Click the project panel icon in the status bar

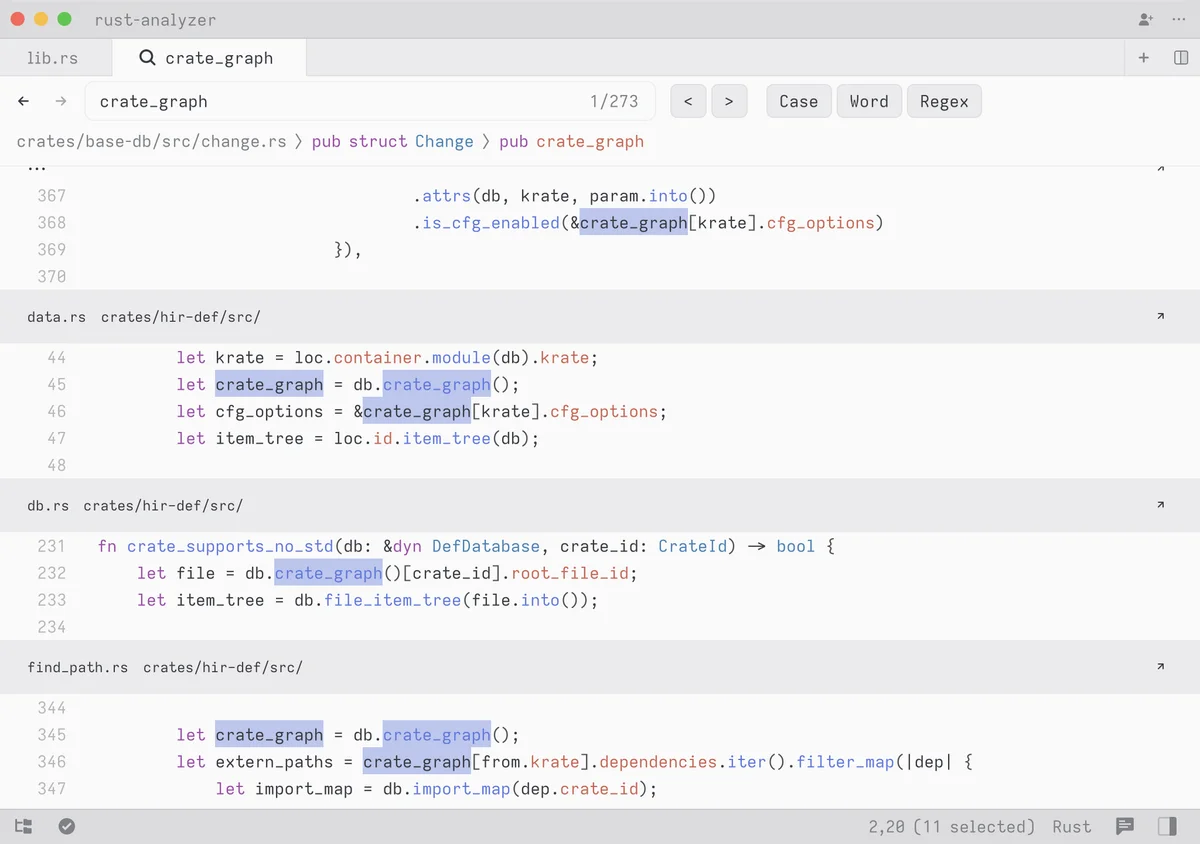[24, 826]
